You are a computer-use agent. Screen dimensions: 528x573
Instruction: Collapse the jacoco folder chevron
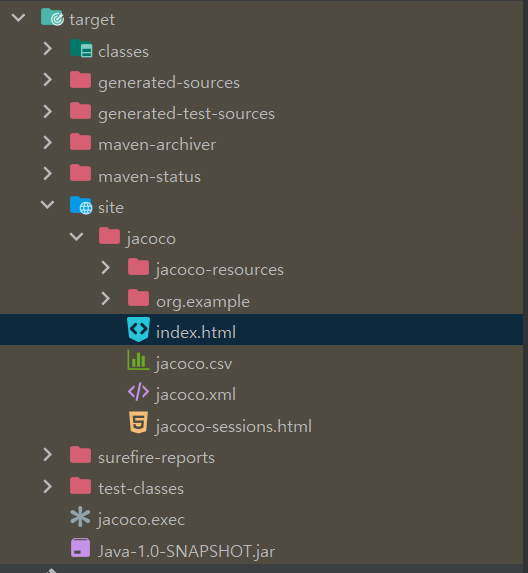point(76,236)
